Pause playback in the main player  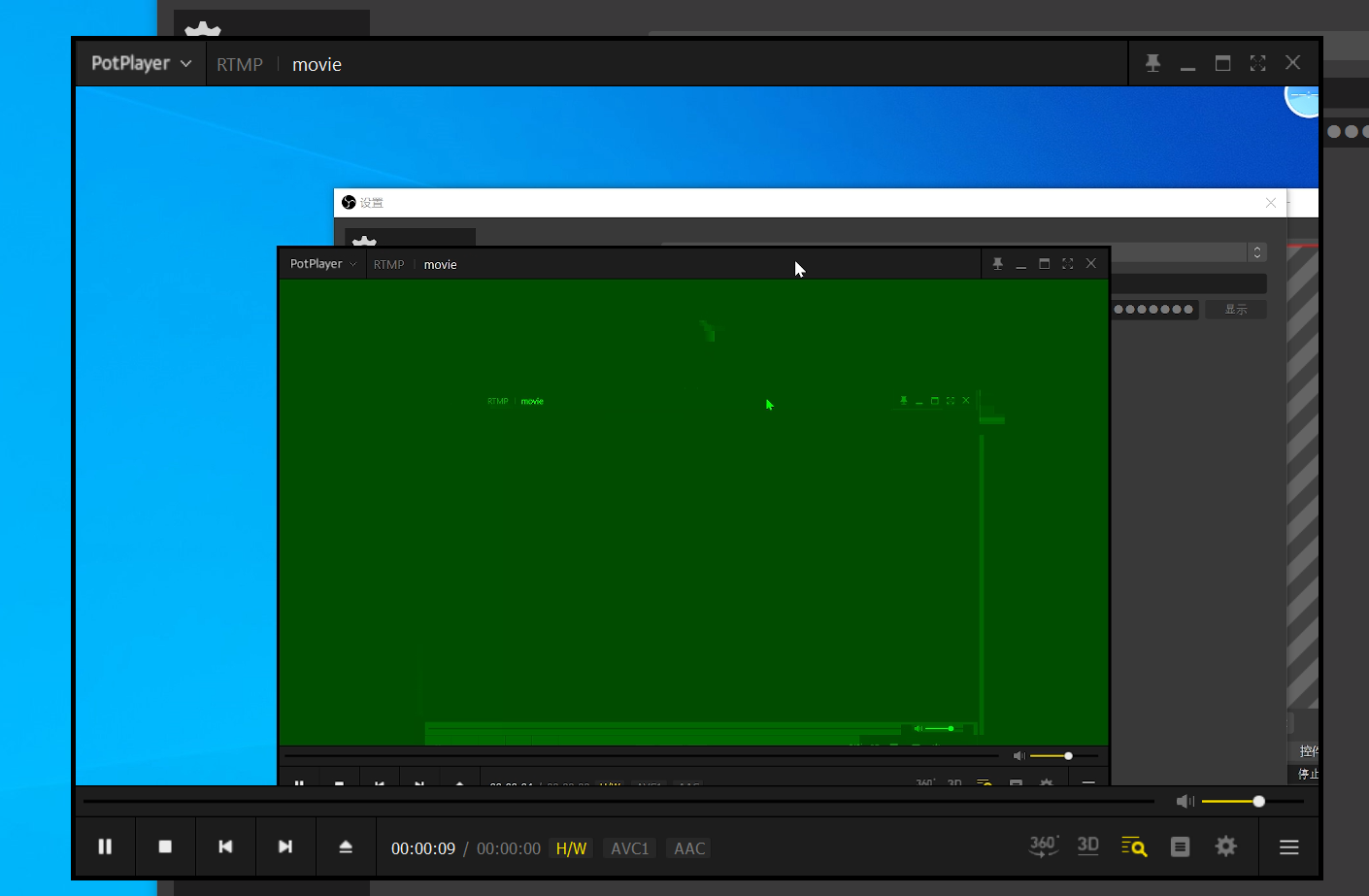pos(105,846)
